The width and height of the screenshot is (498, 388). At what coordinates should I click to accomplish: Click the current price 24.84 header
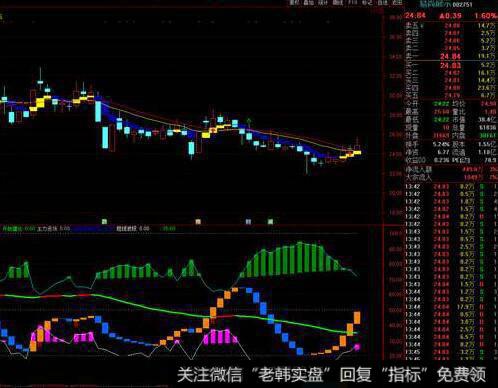click(415, 15)
